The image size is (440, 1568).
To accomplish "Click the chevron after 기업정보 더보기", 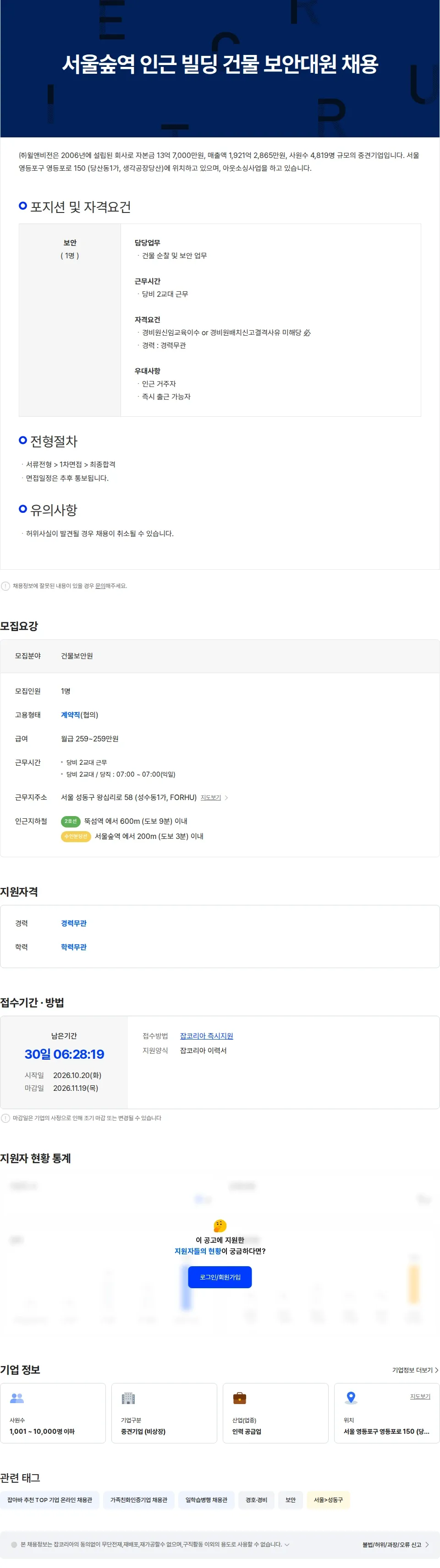I will pos(436,1370).
